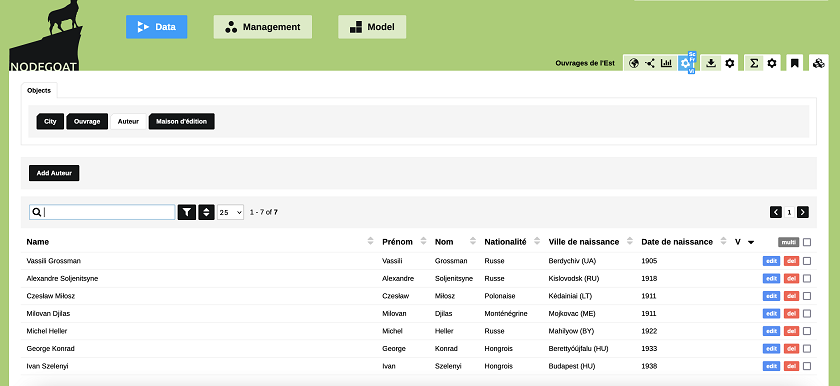Screen dimensions: 840x386
Task: Click the Add Auteur button
Action: (x=54, y=173)
